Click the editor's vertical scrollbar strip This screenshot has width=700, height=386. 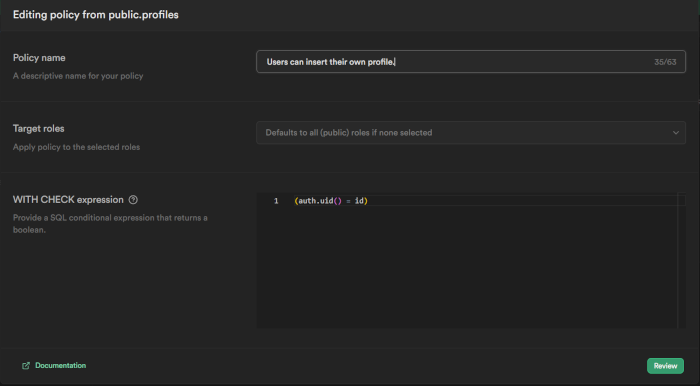tap(681, 261)
